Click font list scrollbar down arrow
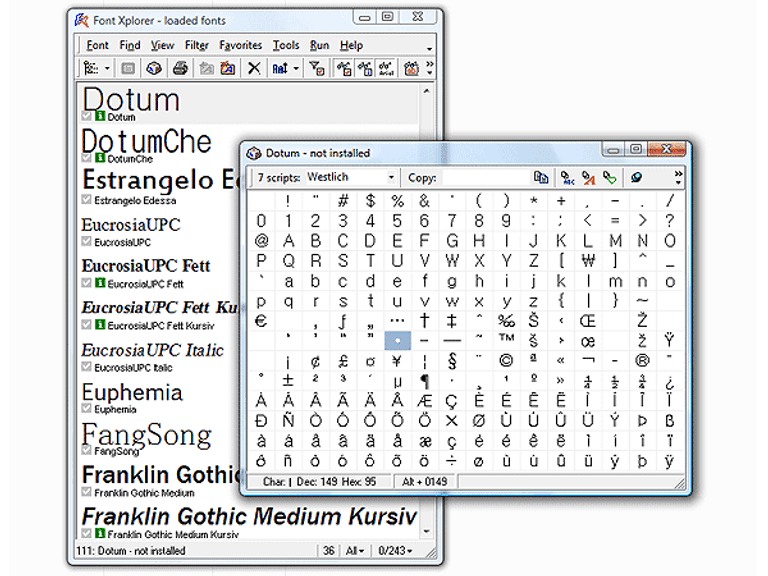The height and width of the screenshot is (576, 768). click(x=426, y=531)
